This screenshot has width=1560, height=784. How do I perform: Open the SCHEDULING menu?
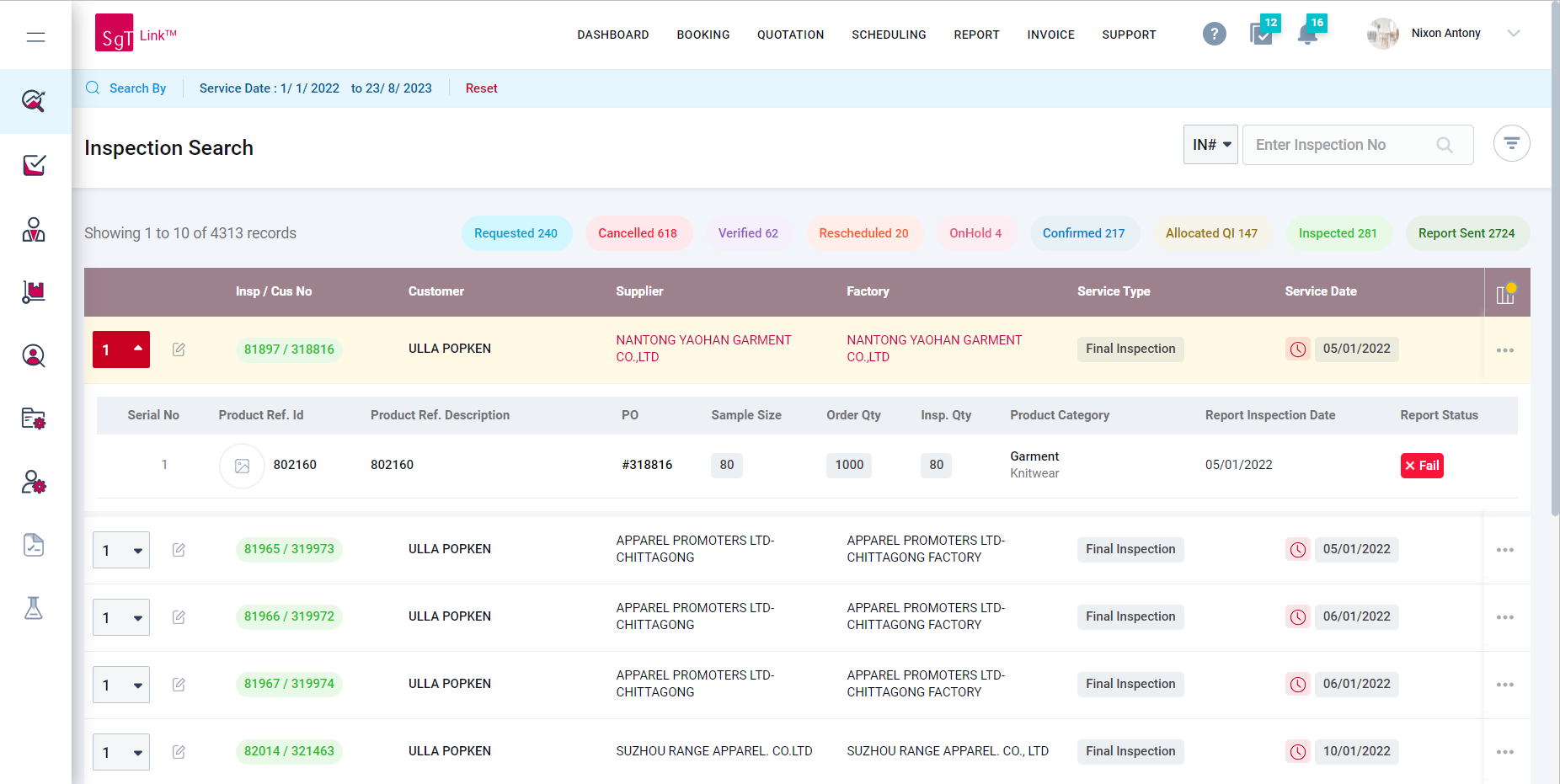(889, 35)
